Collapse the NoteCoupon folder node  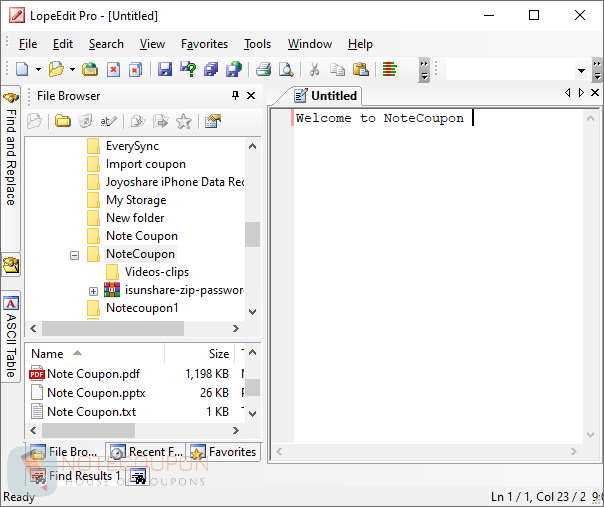[74, 255]
